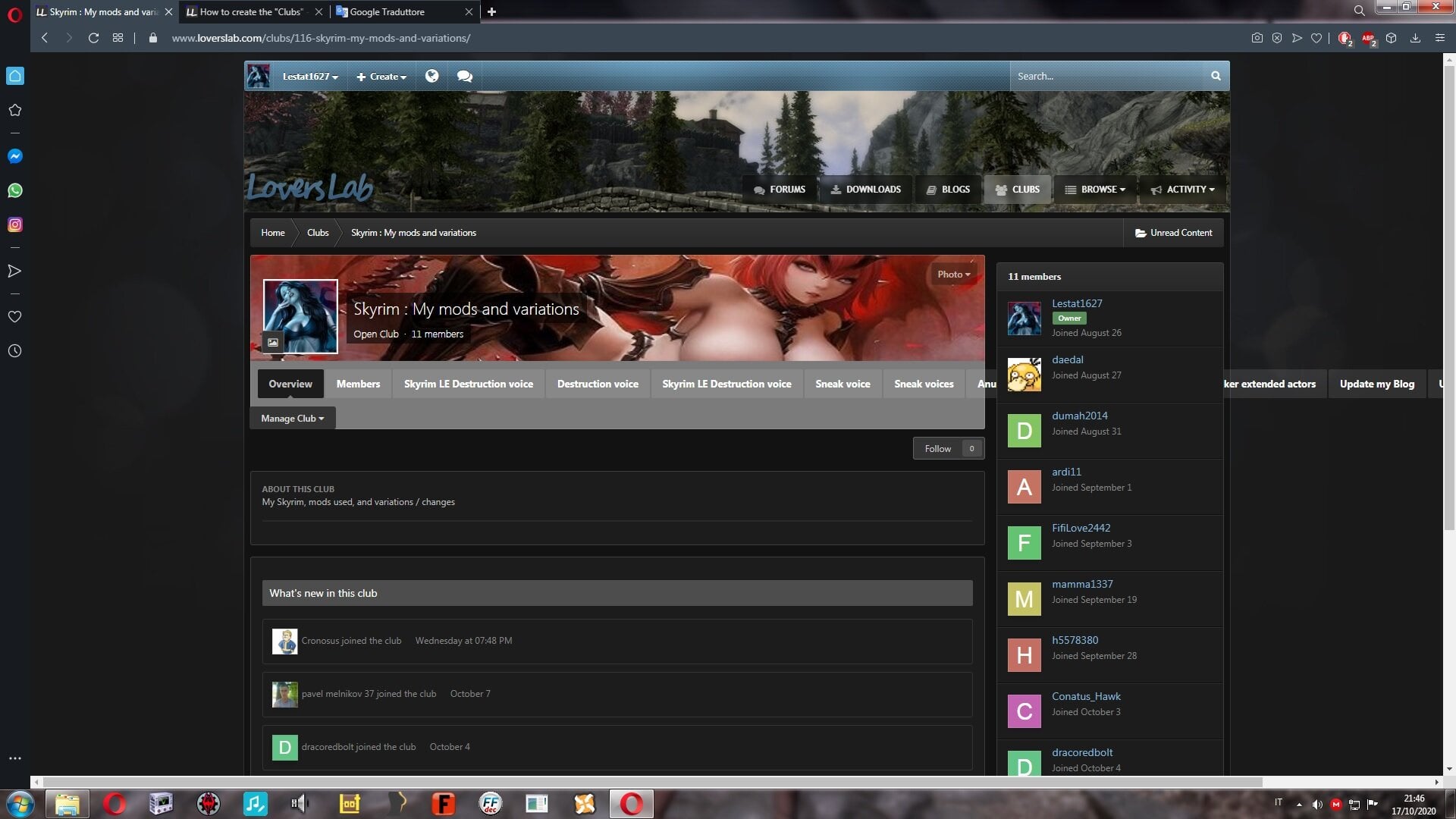Open a new browser tab

pos(491,11)
